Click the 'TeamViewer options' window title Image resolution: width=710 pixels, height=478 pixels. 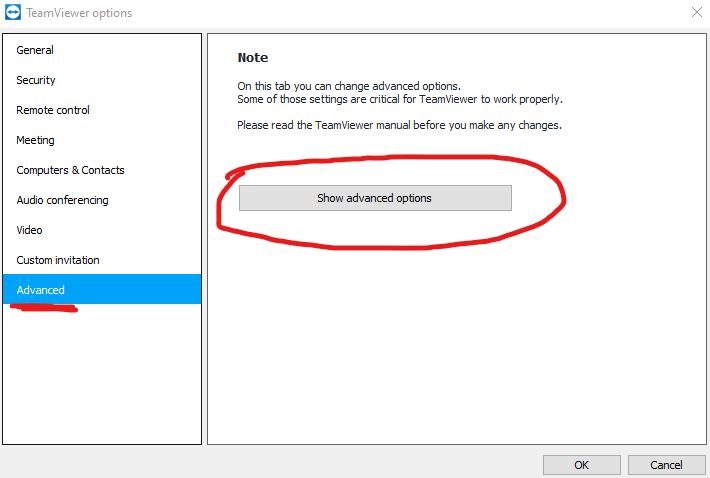click(x=79, y=13)
